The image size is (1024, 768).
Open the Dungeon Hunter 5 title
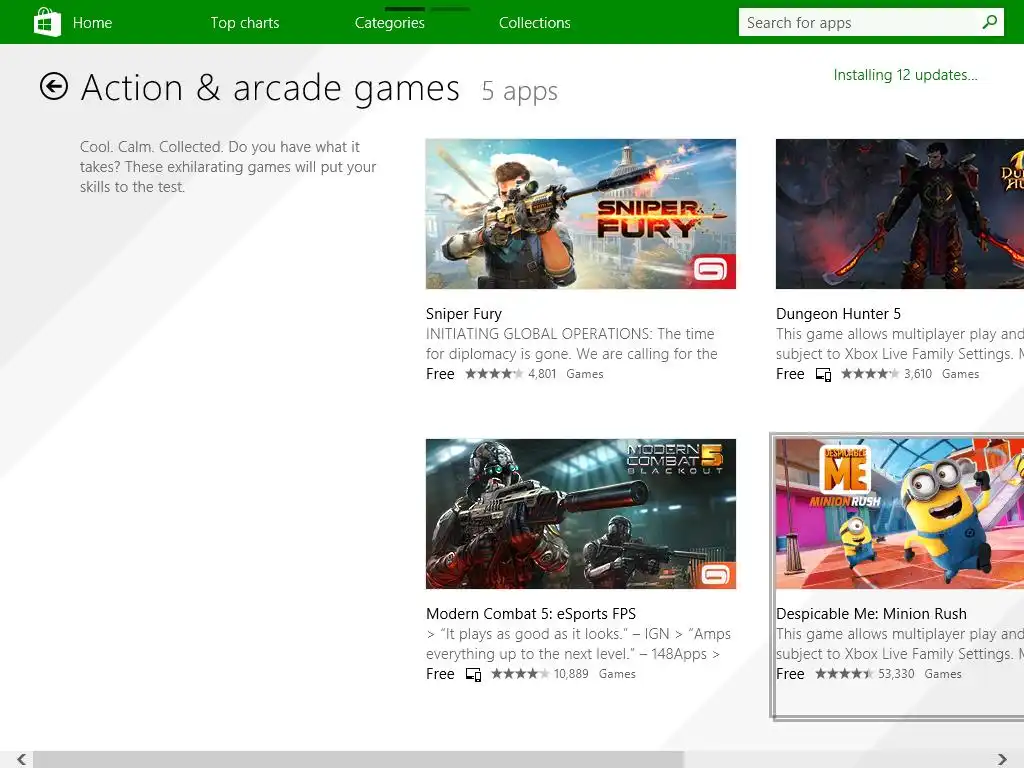pos(838,313)
